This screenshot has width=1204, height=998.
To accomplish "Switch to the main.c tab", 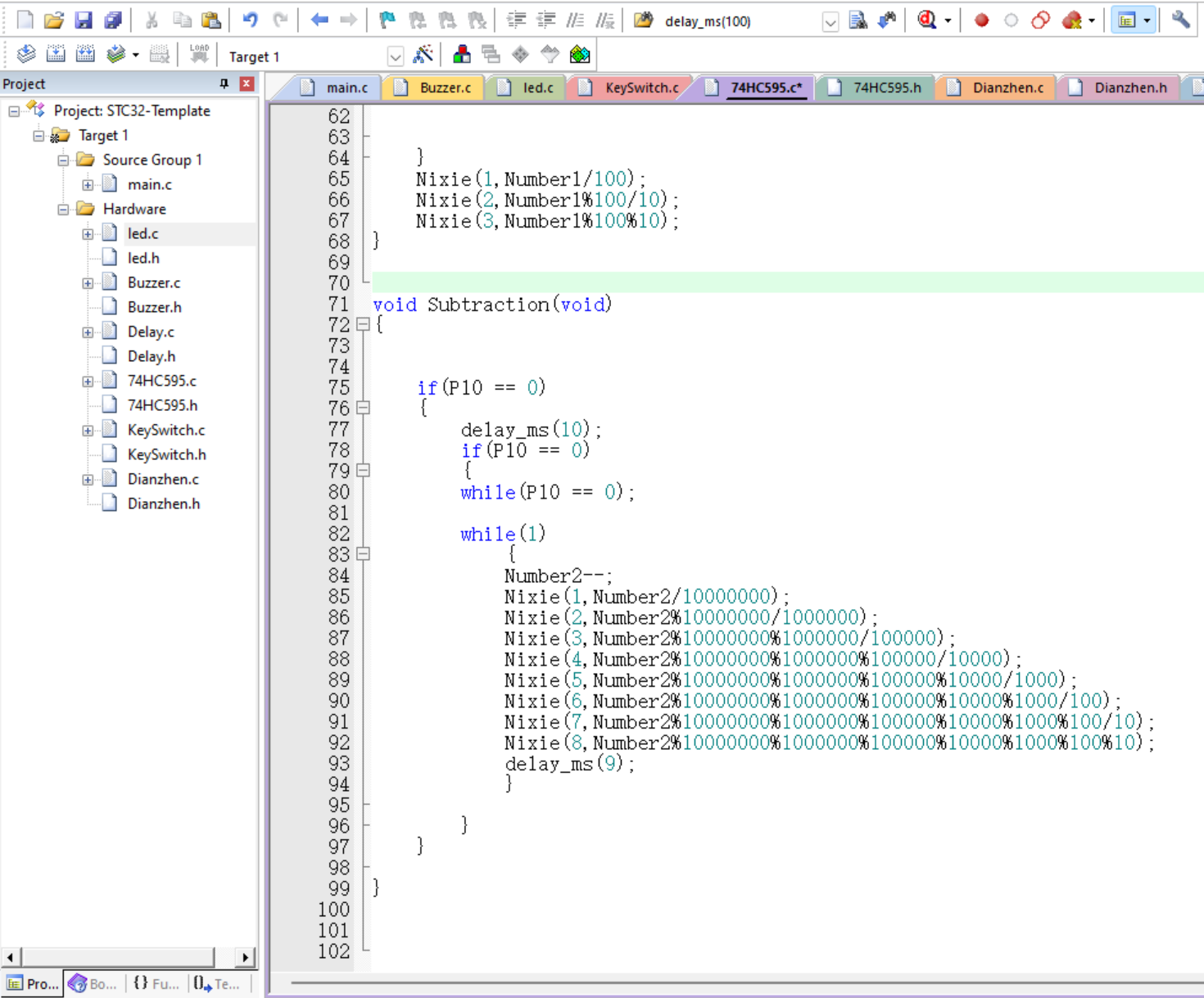I will (346, 88).
